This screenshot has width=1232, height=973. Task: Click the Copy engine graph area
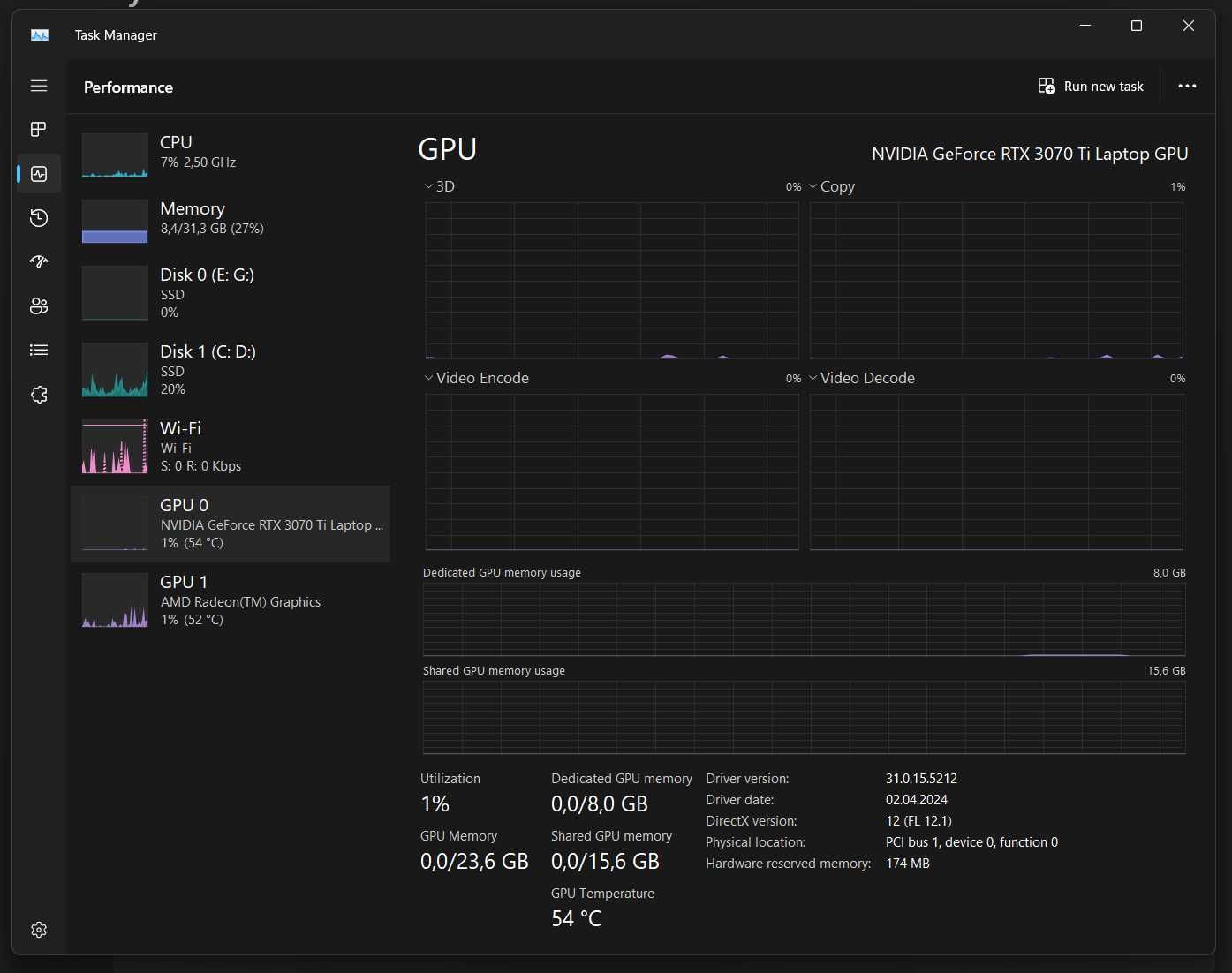point(996,280)
